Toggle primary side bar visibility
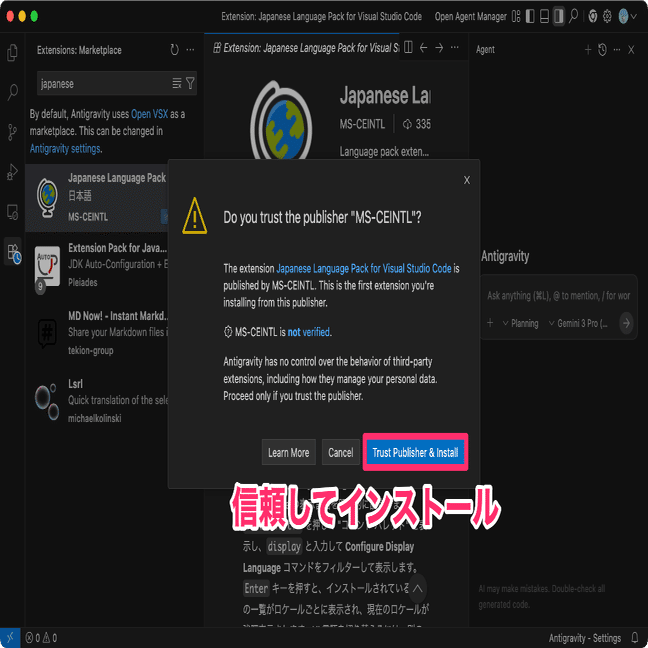The image size is (648, 648). tap(530, 17)
